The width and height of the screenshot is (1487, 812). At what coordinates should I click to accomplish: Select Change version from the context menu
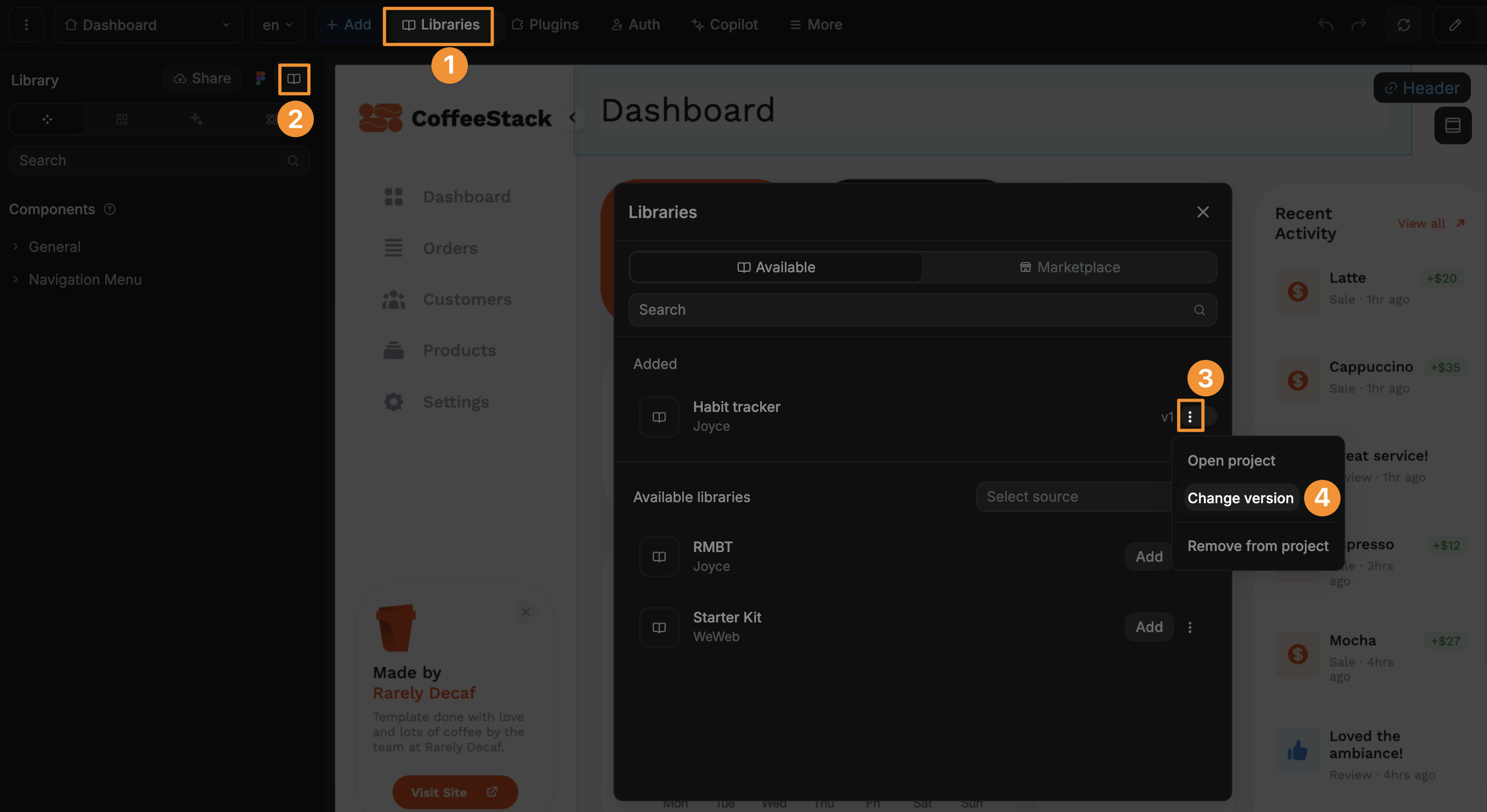[1240, 497]
